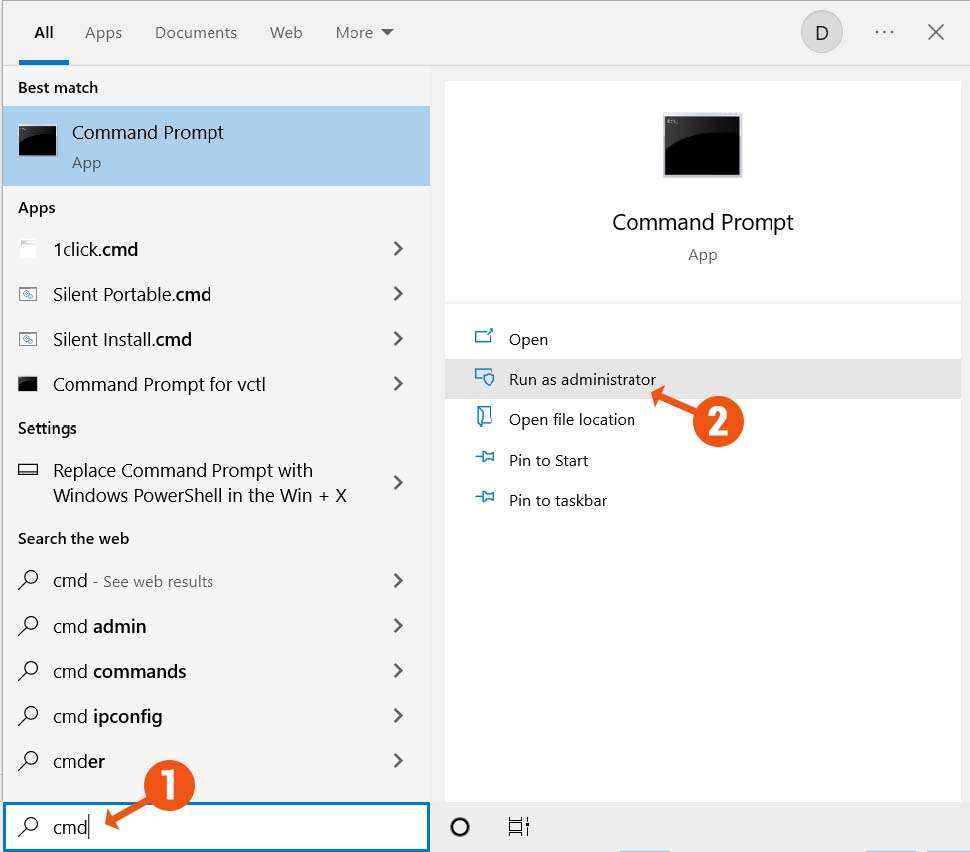Click the Command Prompt icon in best match
The width and height of the screenshot is (970, 852).
(x=37, y=140)
